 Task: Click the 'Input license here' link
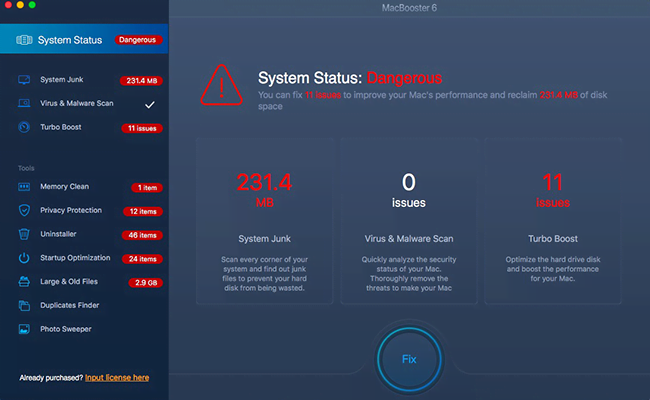[x=117, y=378]
